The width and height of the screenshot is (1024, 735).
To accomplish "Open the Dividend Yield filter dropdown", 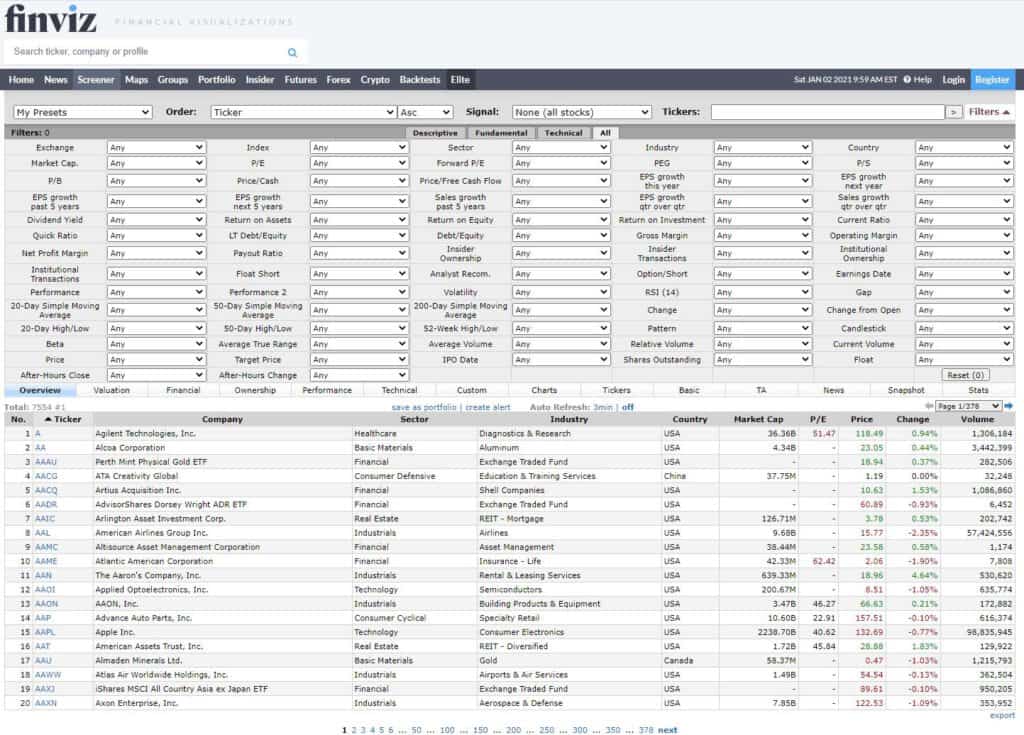I will point(156,220).
